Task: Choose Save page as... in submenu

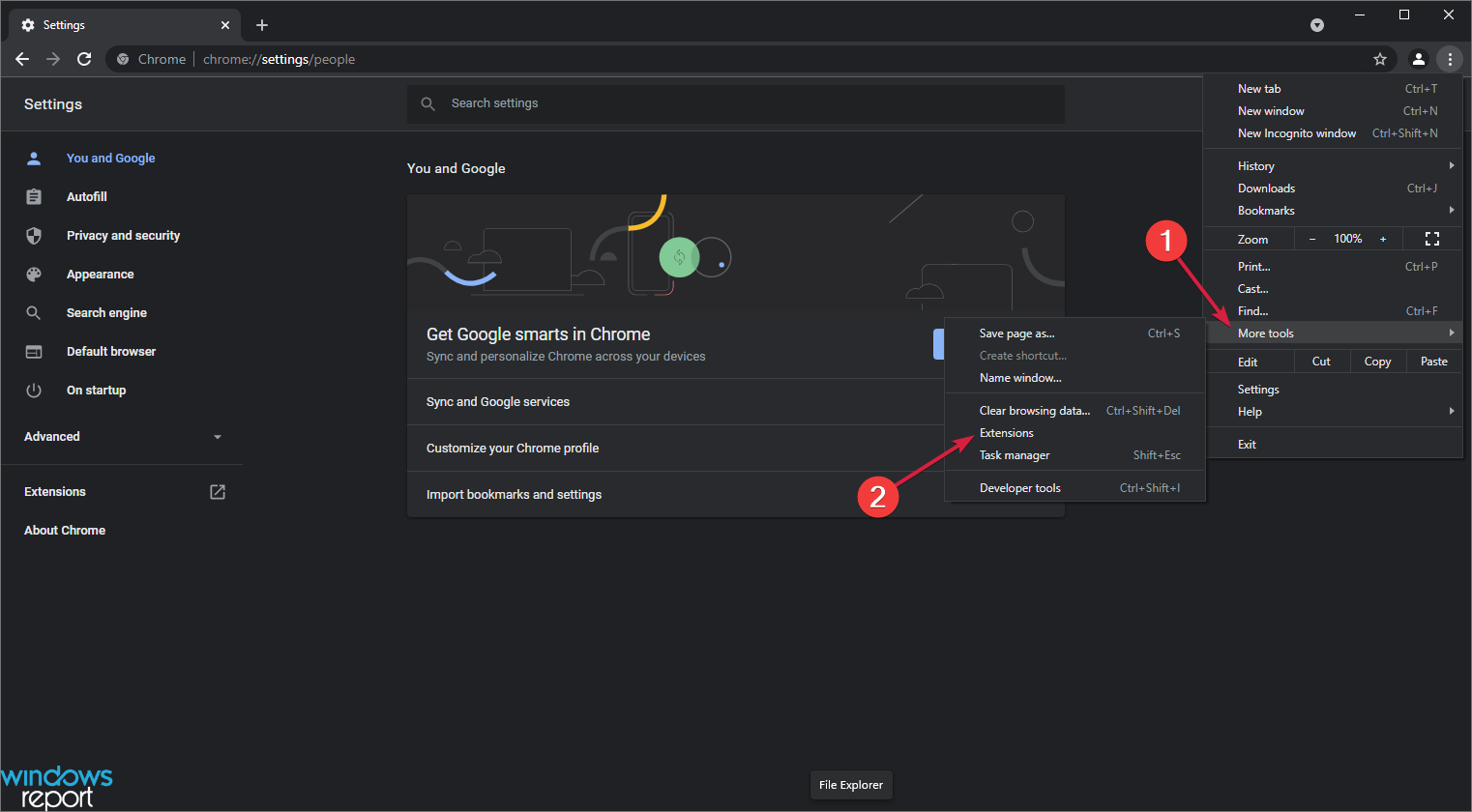Action: (x=1075, y=333)
